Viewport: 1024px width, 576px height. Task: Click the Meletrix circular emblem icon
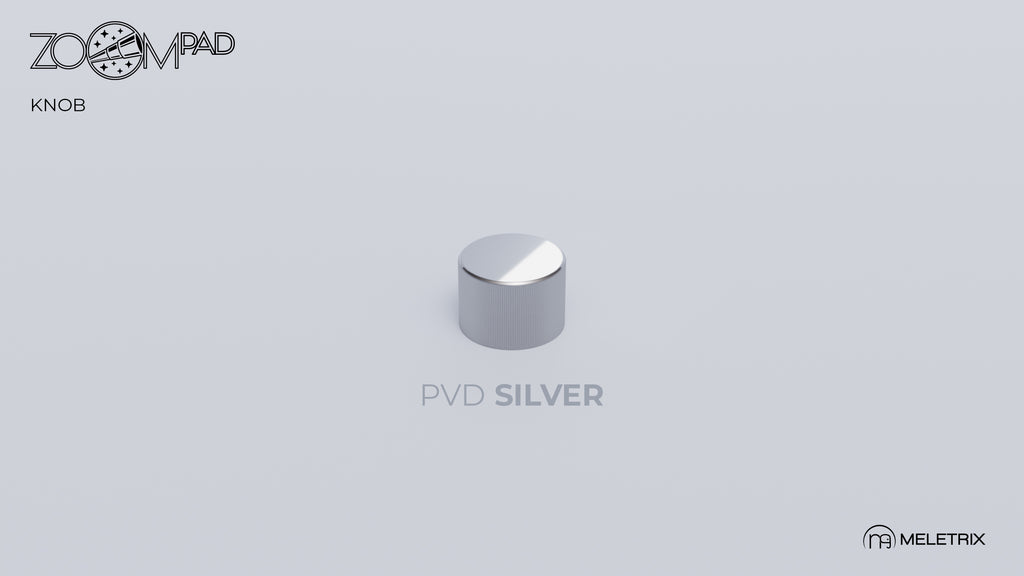point(879,538)
